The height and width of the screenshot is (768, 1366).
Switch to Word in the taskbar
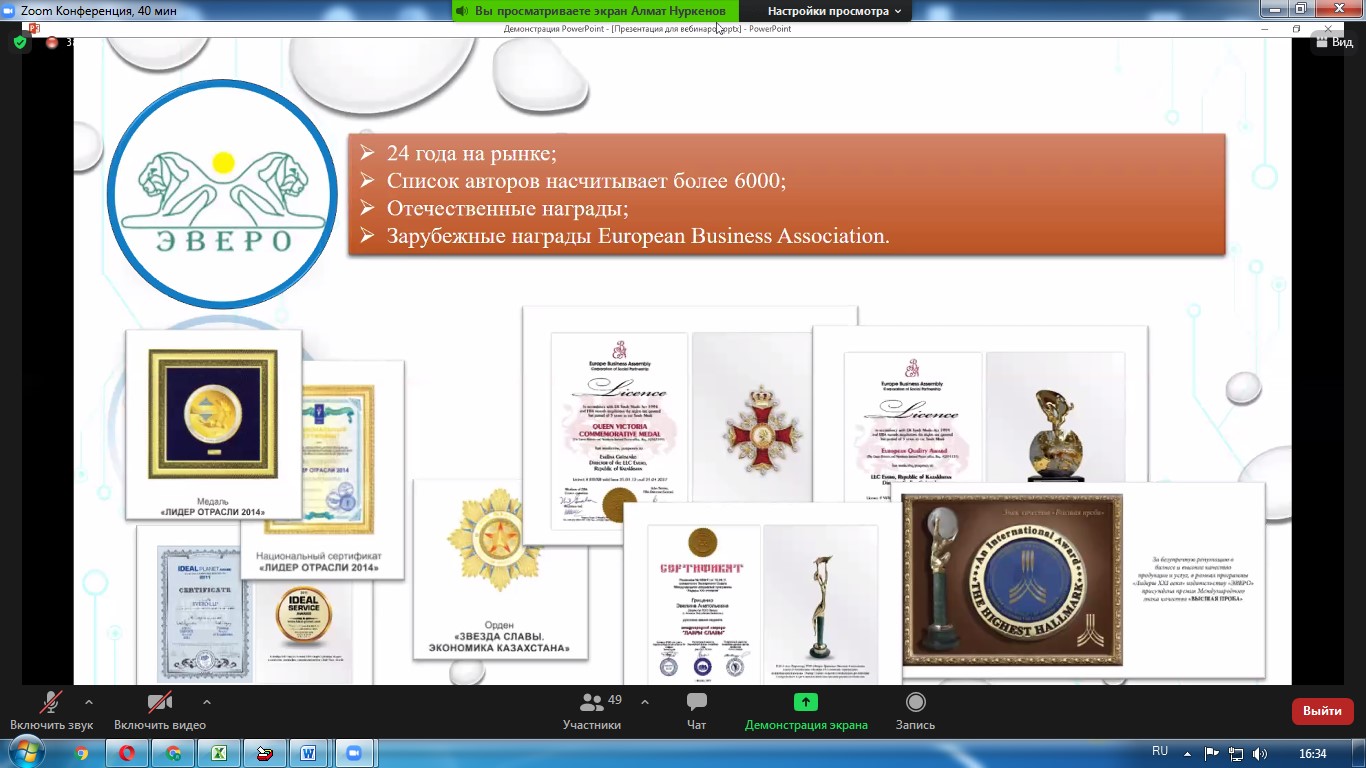308,753
